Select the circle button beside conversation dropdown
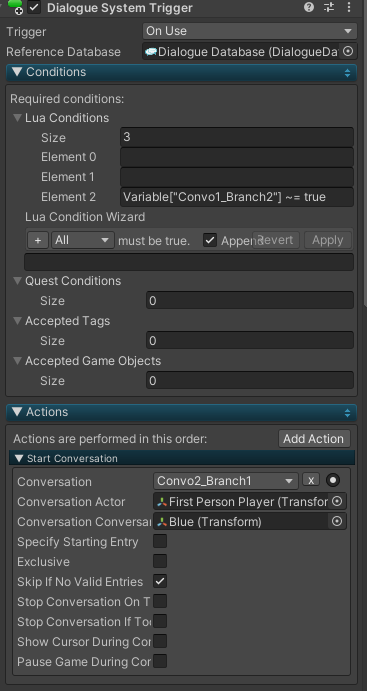367x691 pixels. 333,480
